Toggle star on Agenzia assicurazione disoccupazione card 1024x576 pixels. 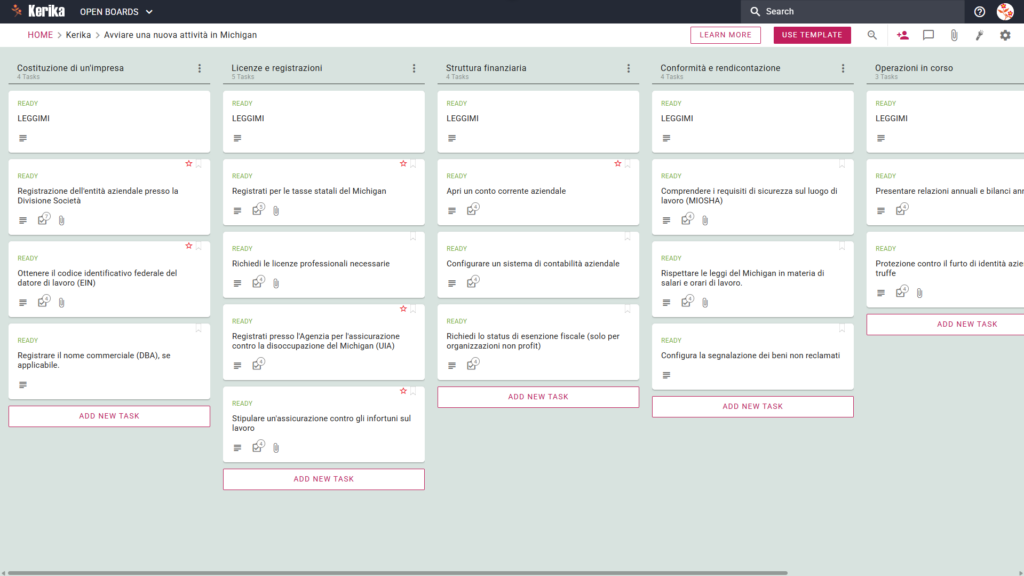point(403,309)
